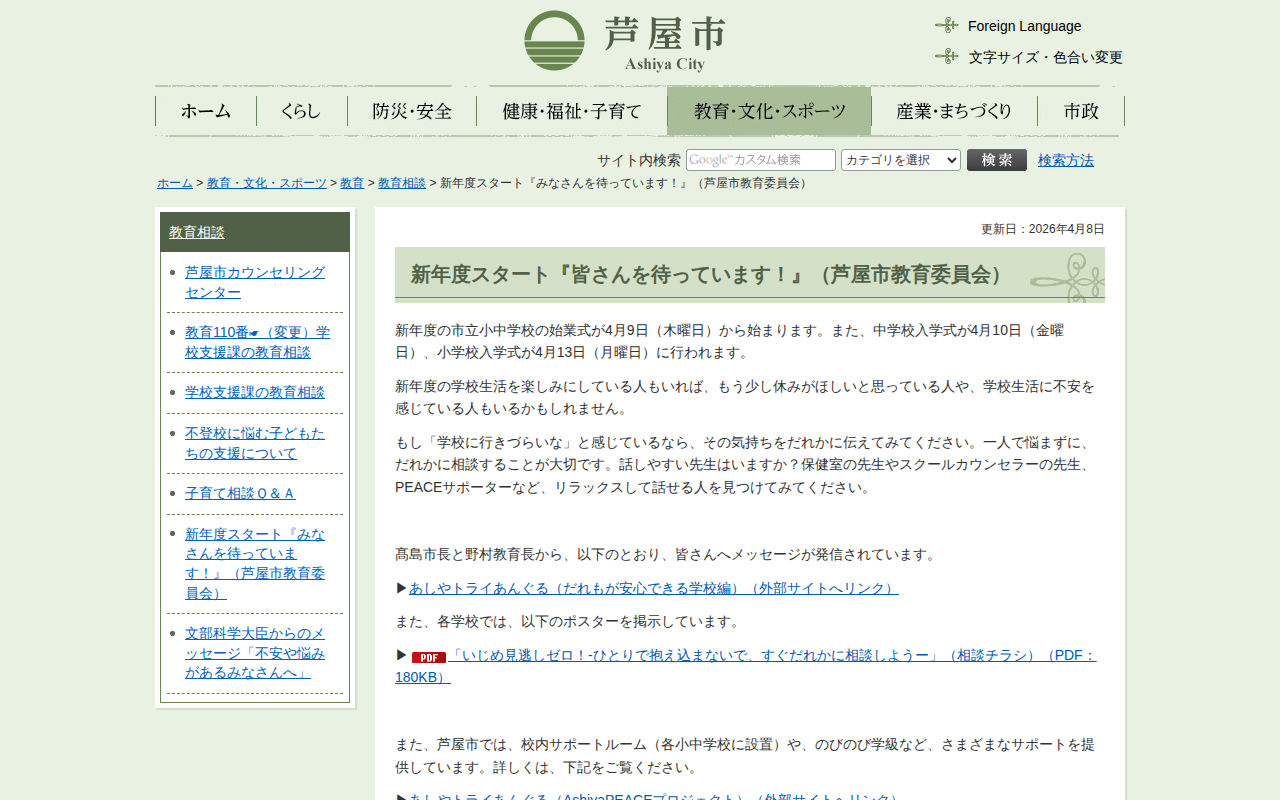Select the 教育・文化・スポーツ tab
The width and height of the screenshot is (1280, 800).
[769, 111]
